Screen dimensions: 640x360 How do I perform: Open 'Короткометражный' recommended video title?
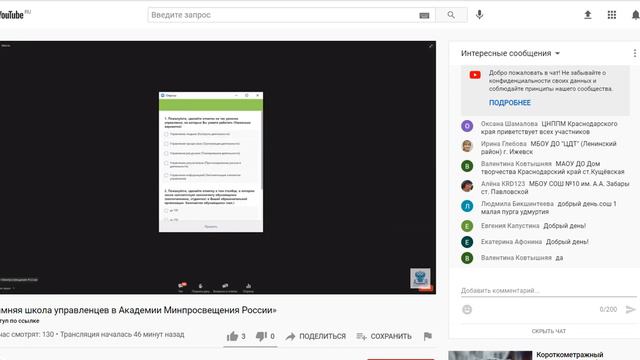(570, 355)
